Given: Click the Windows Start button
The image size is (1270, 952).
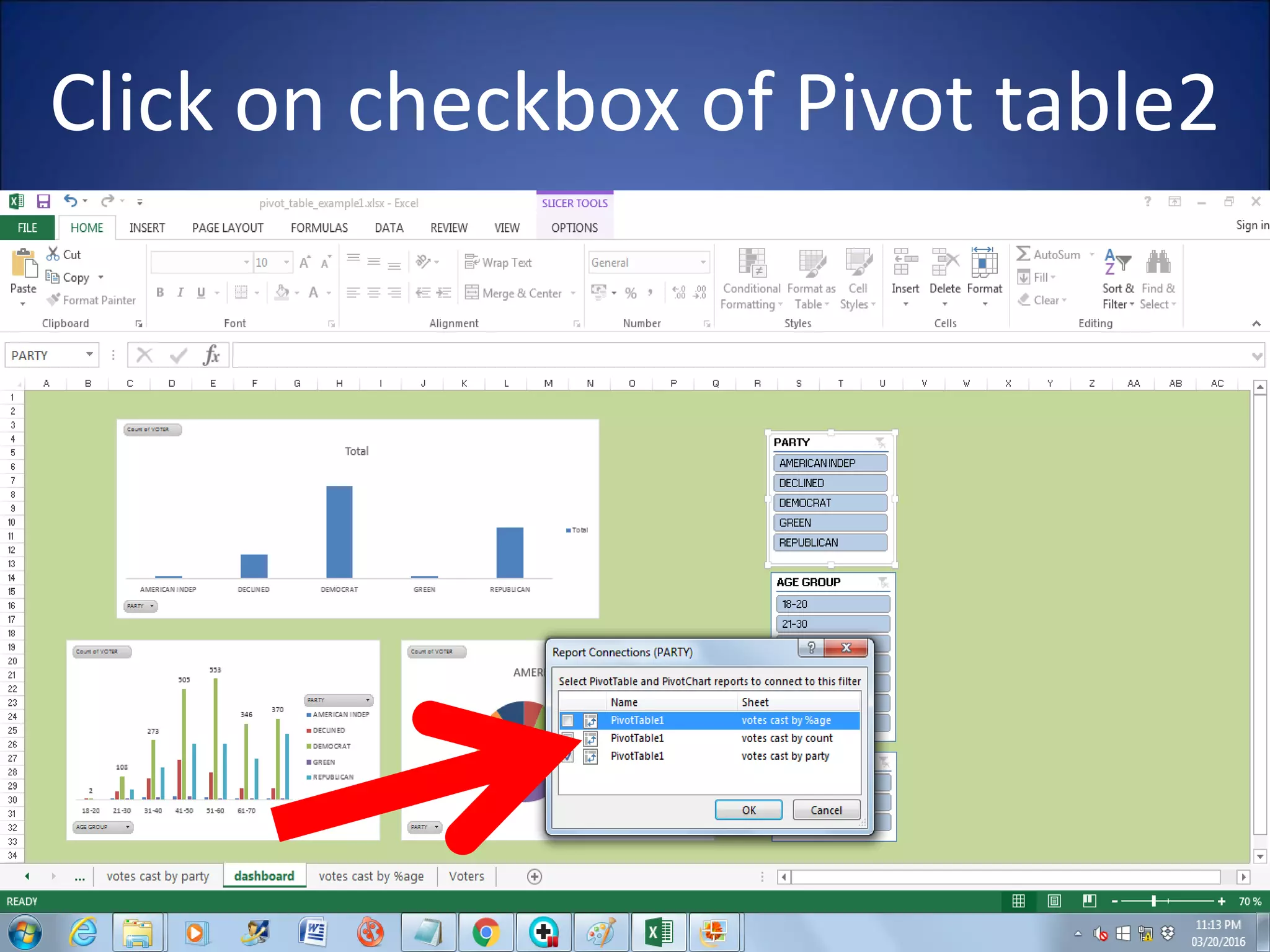Looking at the screenshot, I should pos(25,932).
